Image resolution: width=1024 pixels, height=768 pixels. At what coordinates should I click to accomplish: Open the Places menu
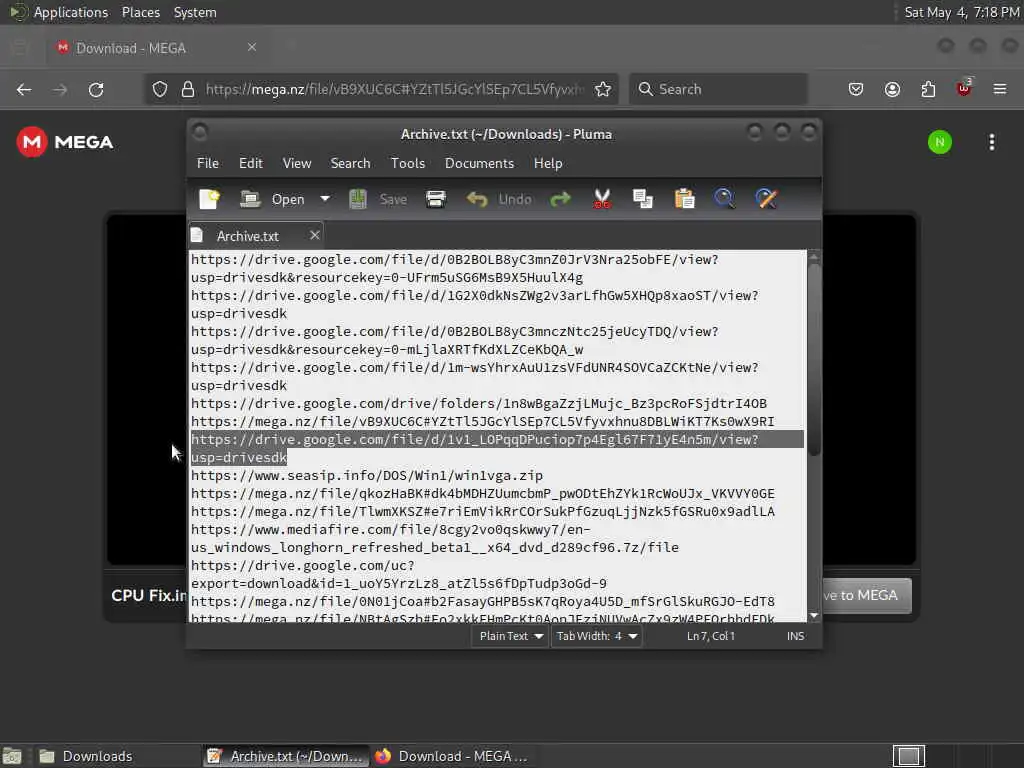point(141,12)
